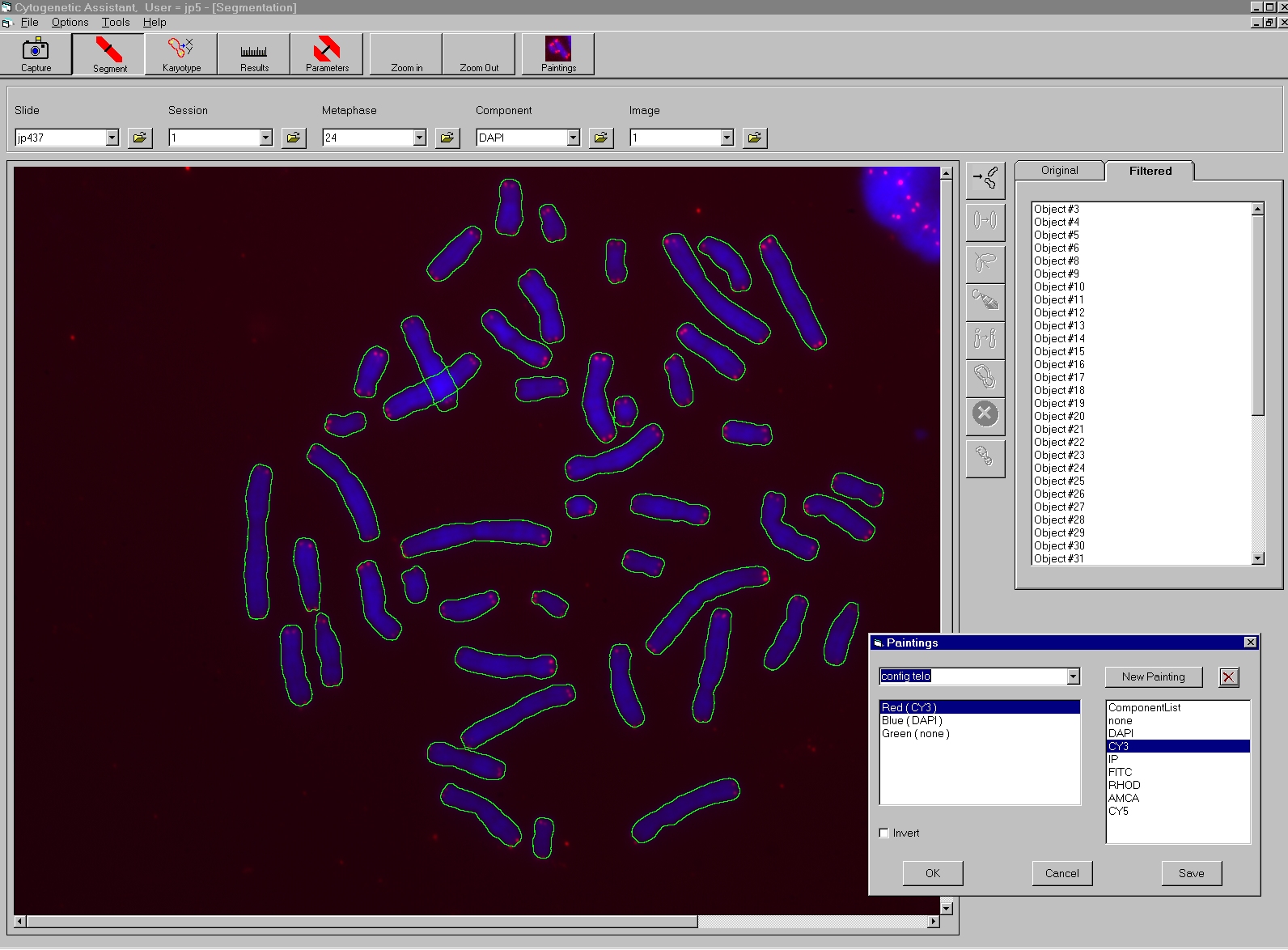This screenshot has height=950, width=1288.
Task: Click Cancel in Paintings dialog
Action: 1062,873
